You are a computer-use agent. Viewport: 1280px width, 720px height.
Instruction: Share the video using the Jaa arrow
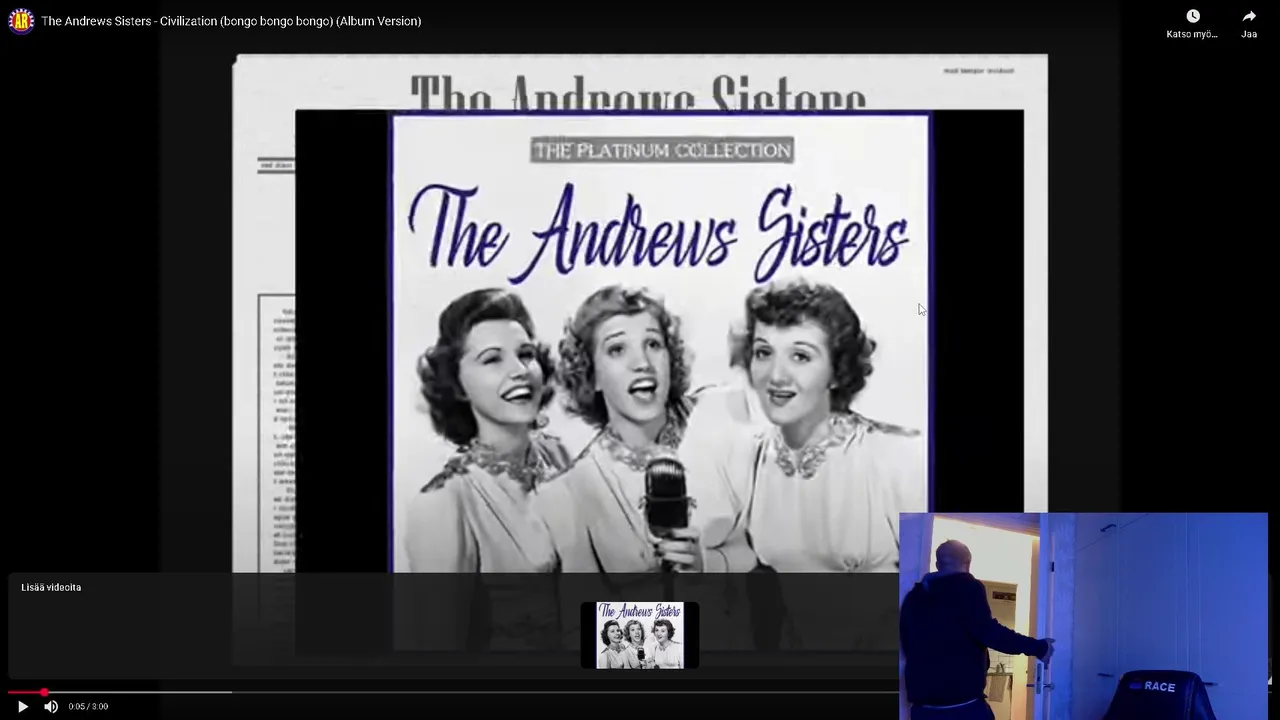click(x=1249, y=24)
